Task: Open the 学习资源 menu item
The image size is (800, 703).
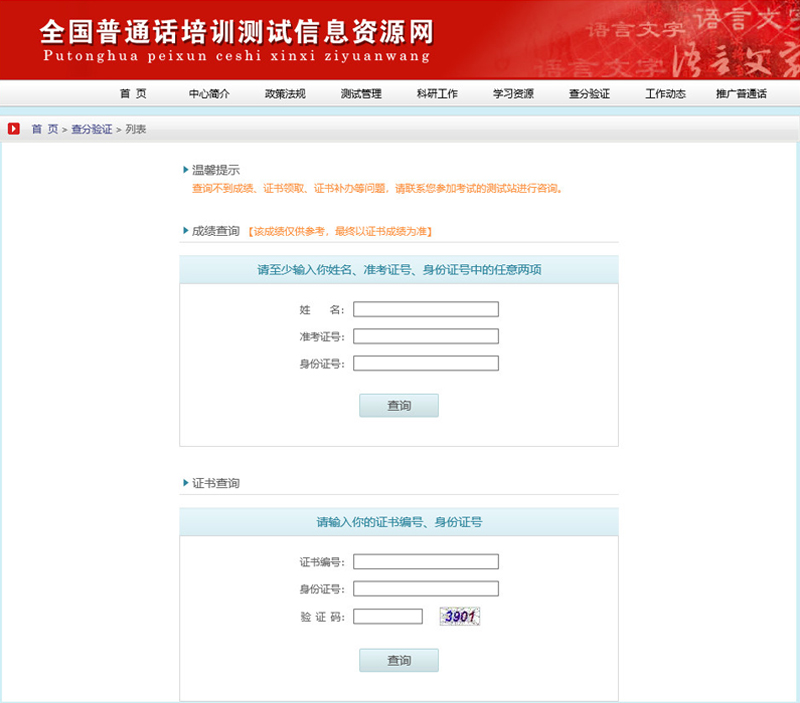Action: (513, 93)
